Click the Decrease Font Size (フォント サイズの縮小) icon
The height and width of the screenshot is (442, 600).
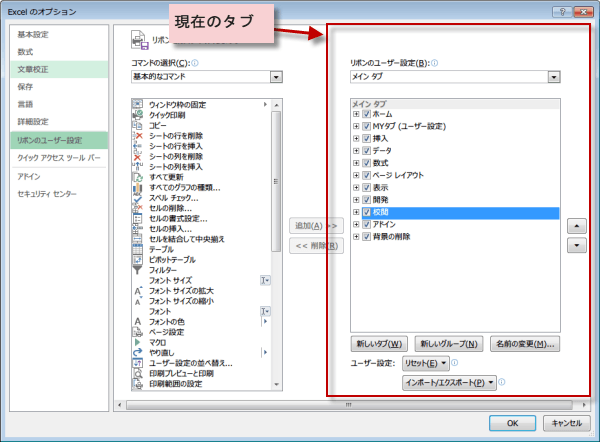tap(137, 300)
